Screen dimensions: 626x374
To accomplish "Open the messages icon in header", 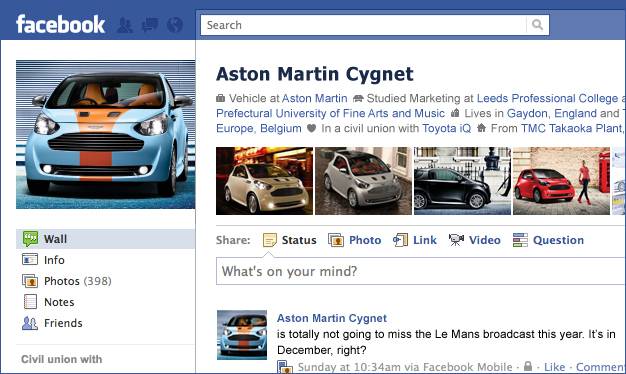I will pyautogui.click(x=150, y=25).
